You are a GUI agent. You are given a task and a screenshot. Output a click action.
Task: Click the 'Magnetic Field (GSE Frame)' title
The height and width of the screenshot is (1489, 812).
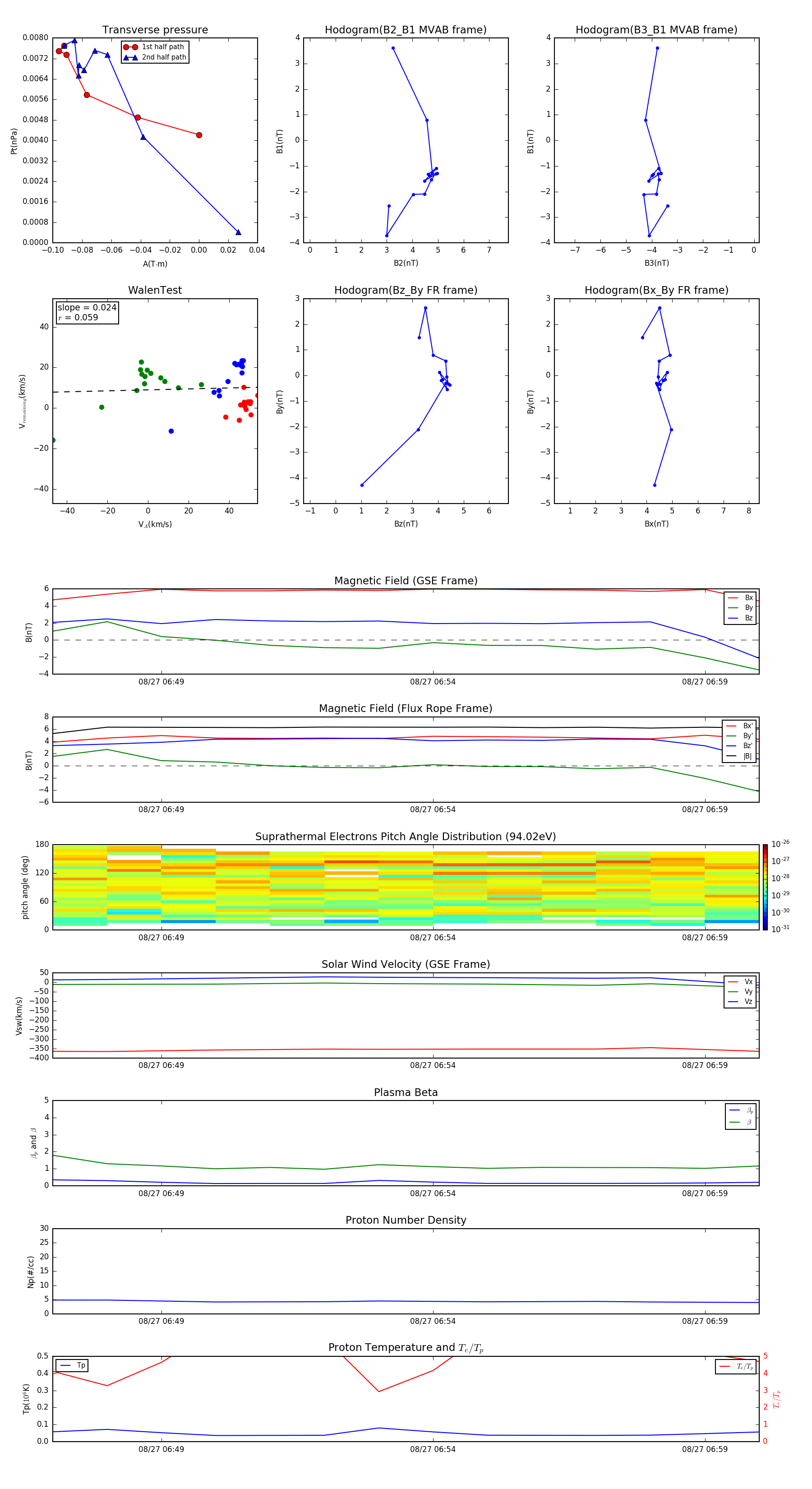point(406,581)
